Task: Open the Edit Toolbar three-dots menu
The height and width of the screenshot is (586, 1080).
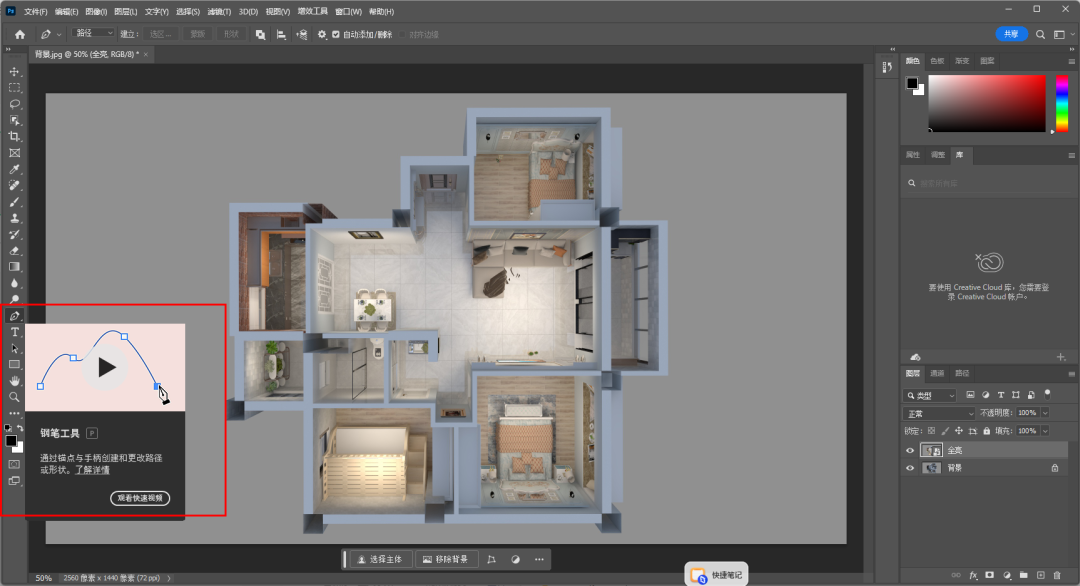Action: click(x=14, y=413)
